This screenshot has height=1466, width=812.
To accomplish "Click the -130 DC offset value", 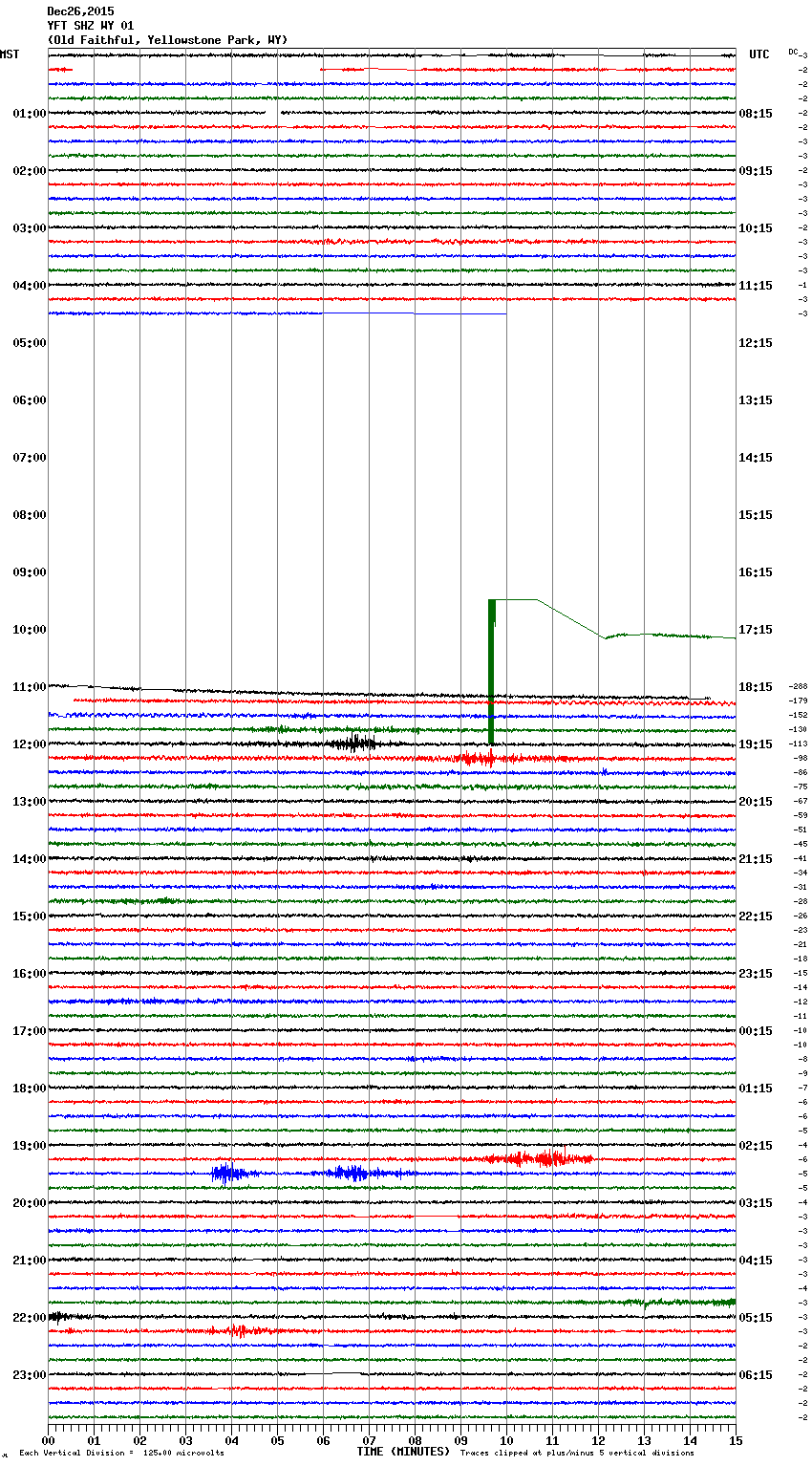I will (x=799, y=730).
